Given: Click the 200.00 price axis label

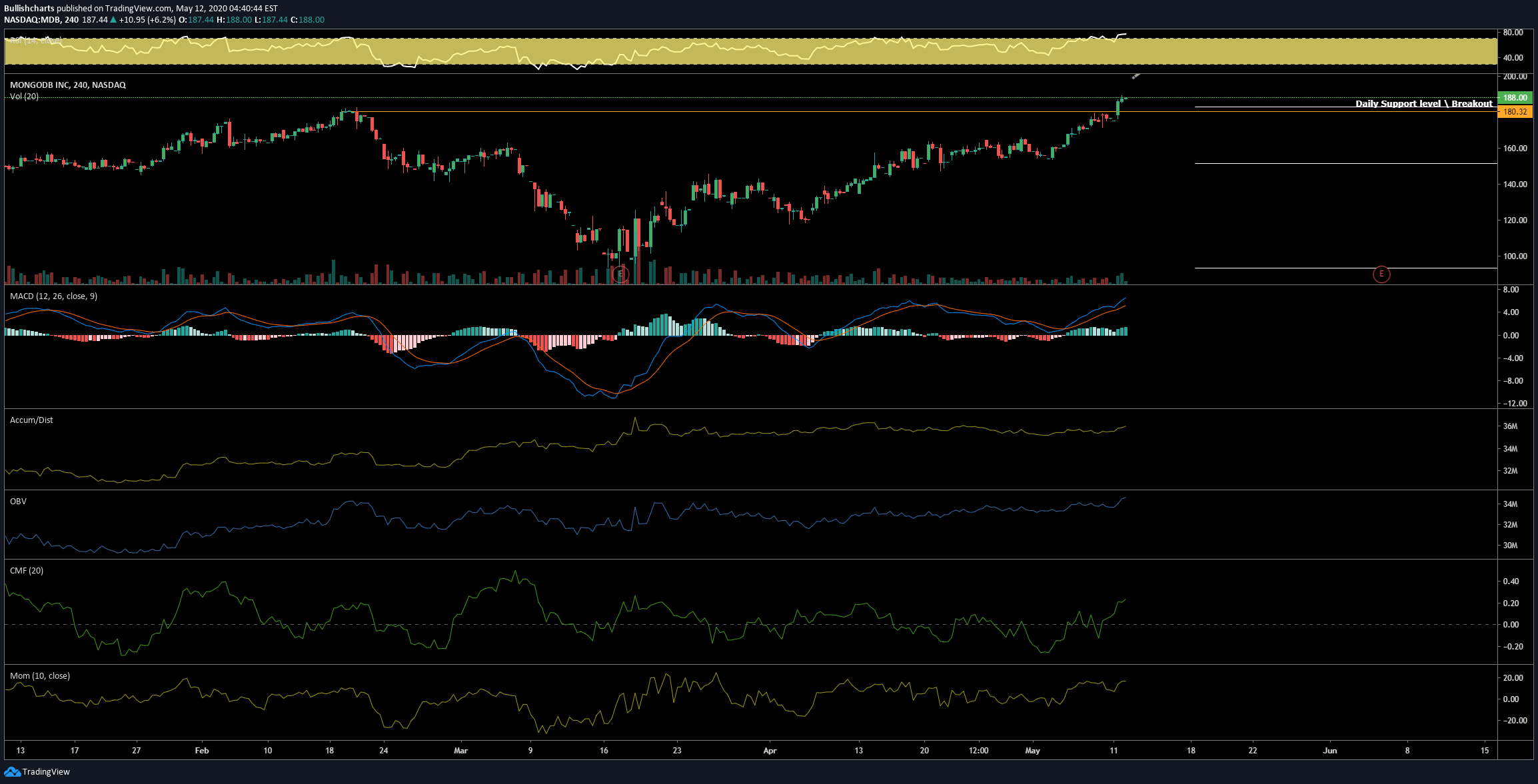Looking at the screenshot, I should click(x=1515, y=77).
